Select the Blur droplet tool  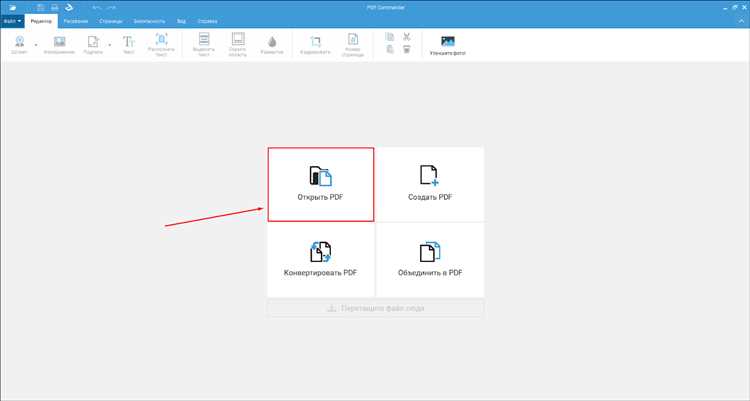[x=272, y=44]
